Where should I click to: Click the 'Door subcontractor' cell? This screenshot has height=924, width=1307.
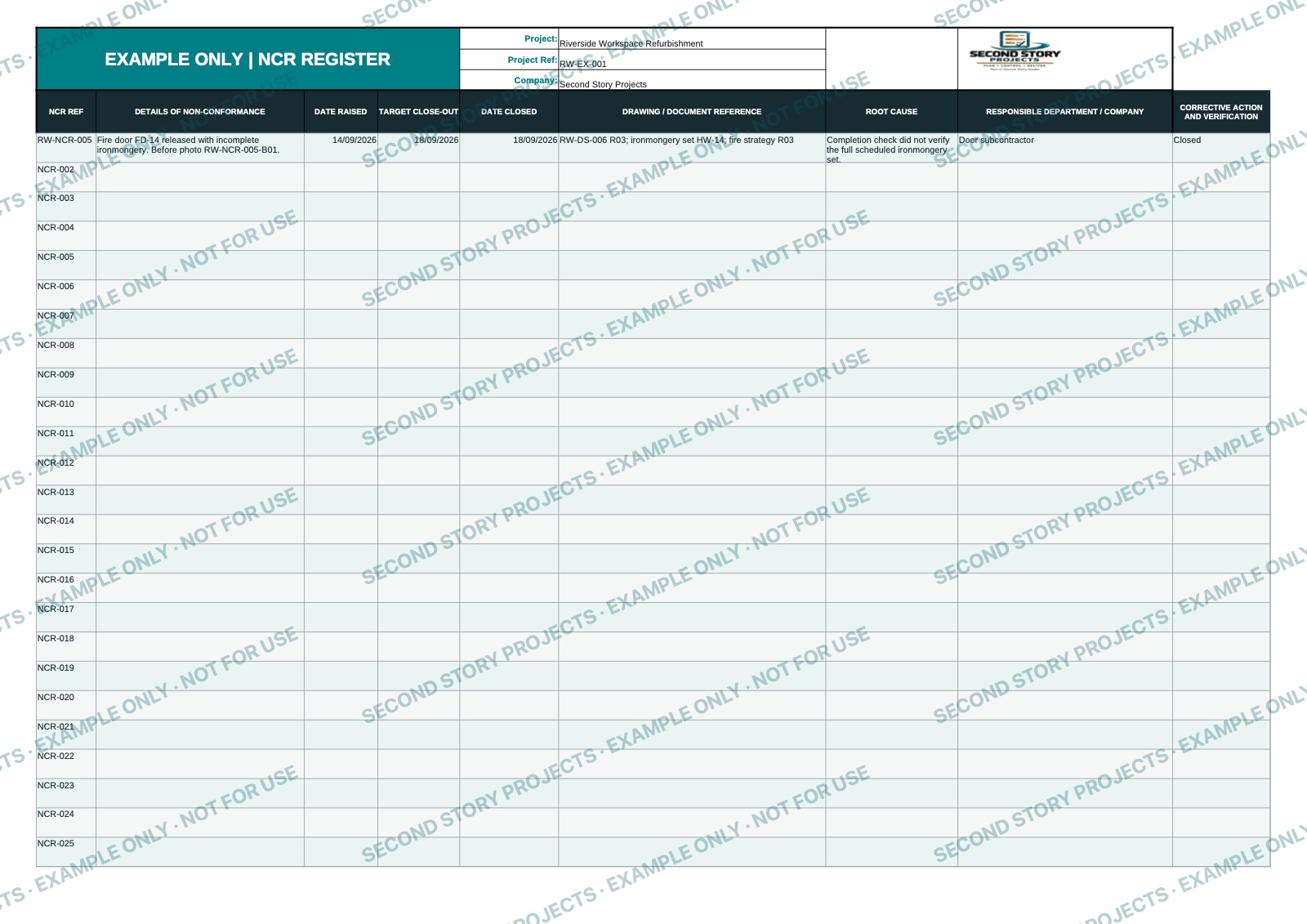coord(1065,148)
